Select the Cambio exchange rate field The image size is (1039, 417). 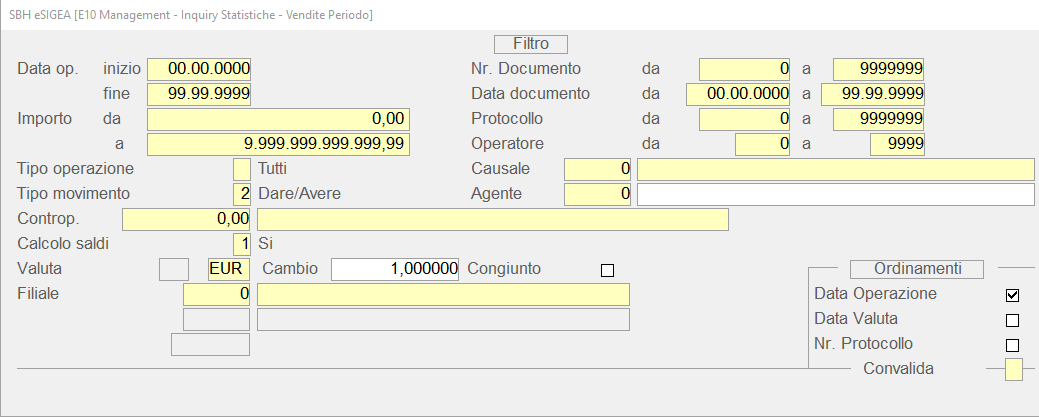click(x=395, y=269)
